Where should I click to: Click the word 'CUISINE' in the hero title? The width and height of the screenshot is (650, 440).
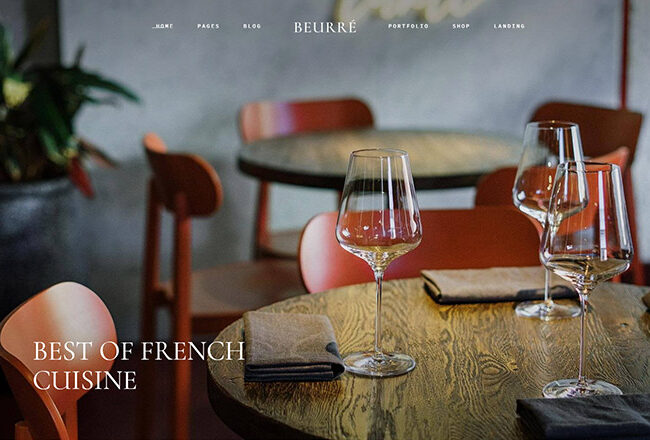85,381
